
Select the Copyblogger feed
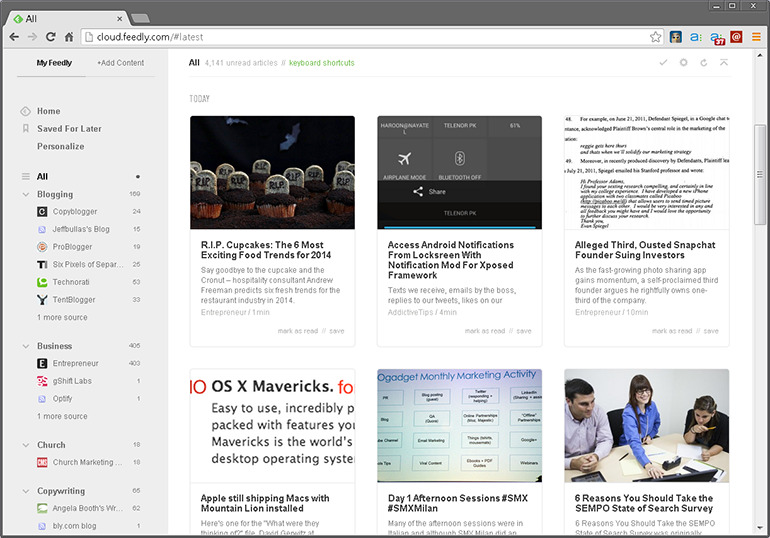coord(74,212)
